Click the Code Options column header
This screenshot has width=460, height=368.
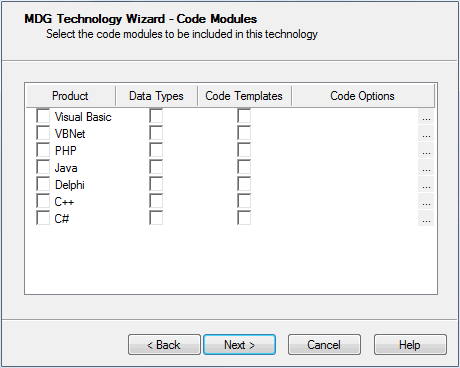point(363,96)
